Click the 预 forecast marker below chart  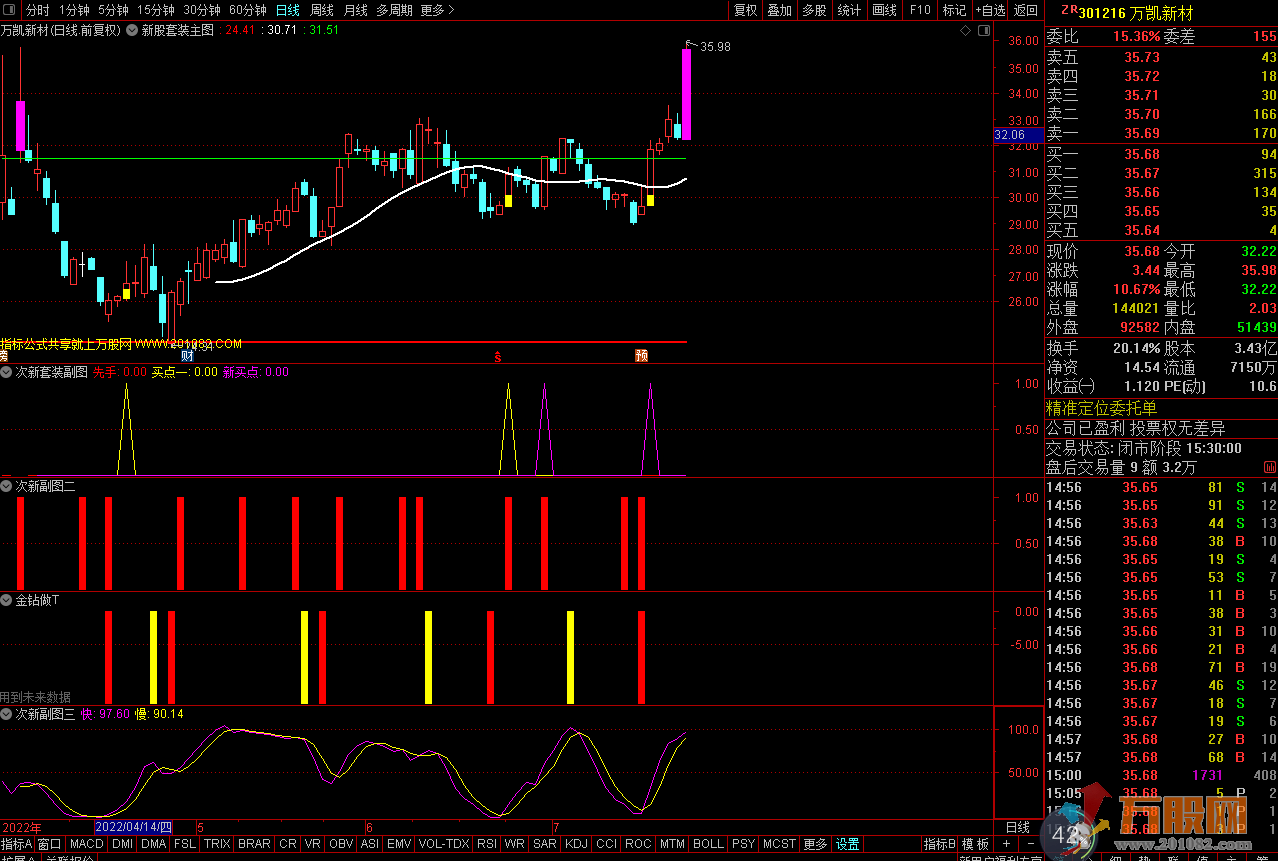click(x=641, y=356)
